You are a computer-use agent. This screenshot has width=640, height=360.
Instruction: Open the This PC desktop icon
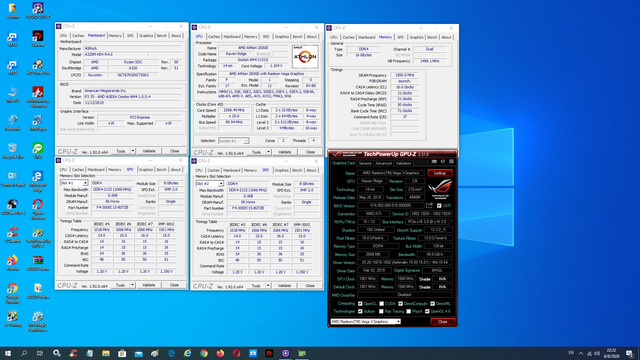tap(13, 95)
